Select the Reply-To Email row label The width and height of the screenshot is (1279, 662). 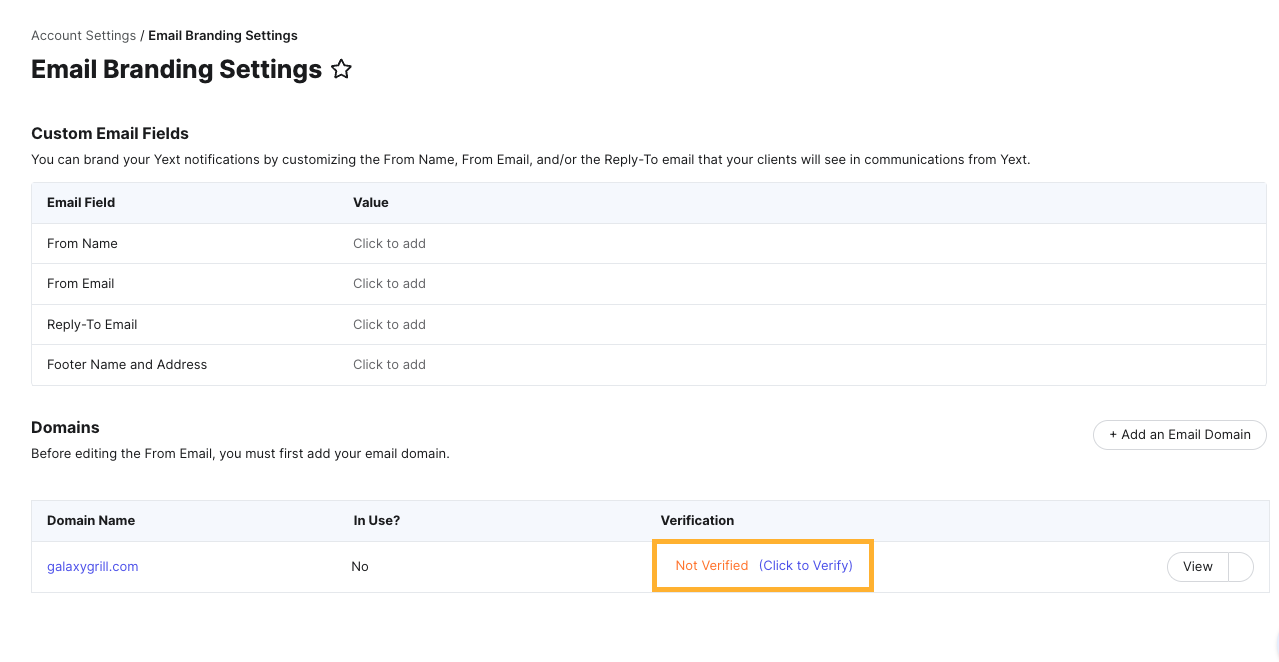[x=92, y=324]
